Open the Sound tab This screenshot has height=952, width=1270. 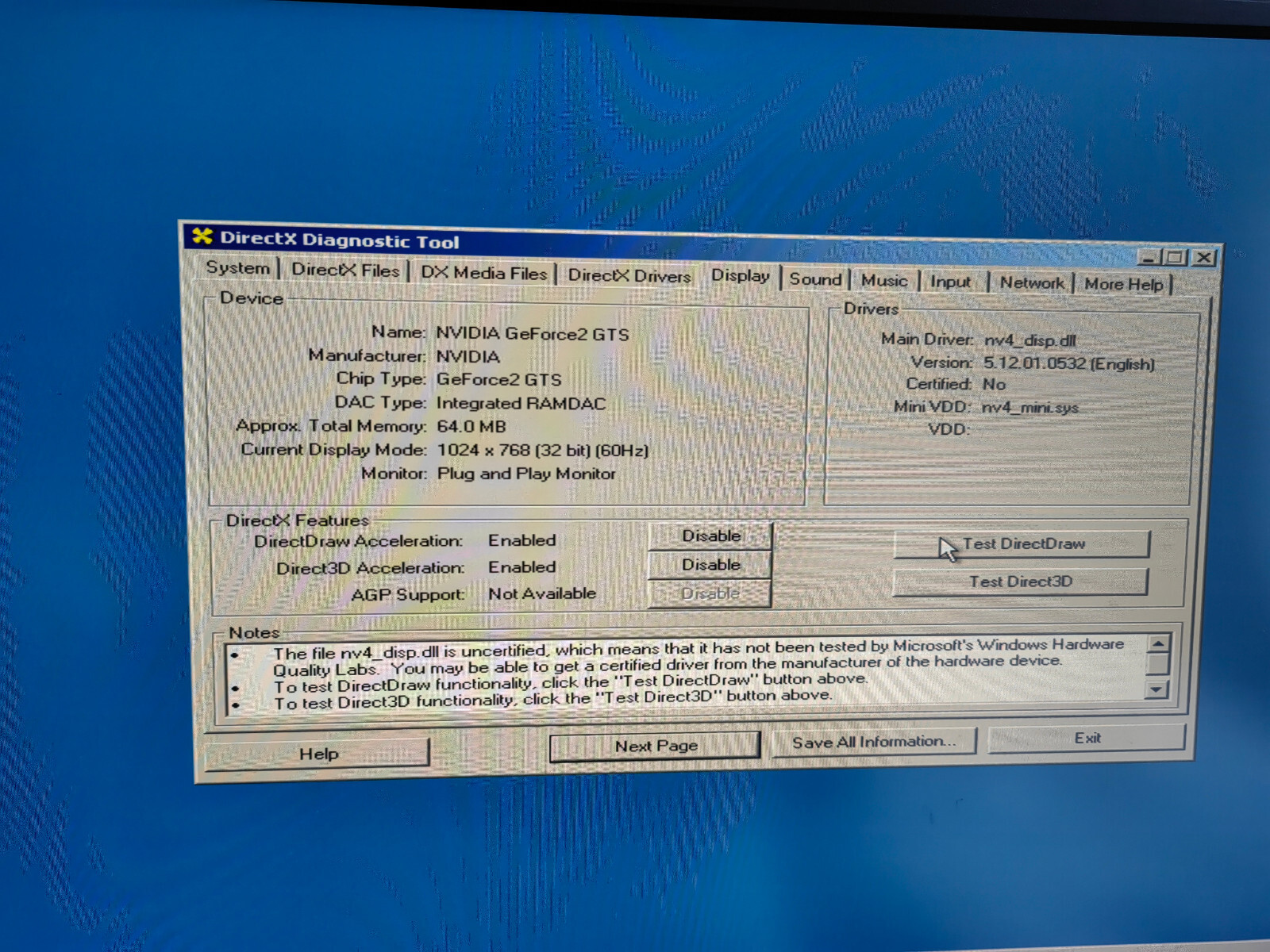[815, 279]
